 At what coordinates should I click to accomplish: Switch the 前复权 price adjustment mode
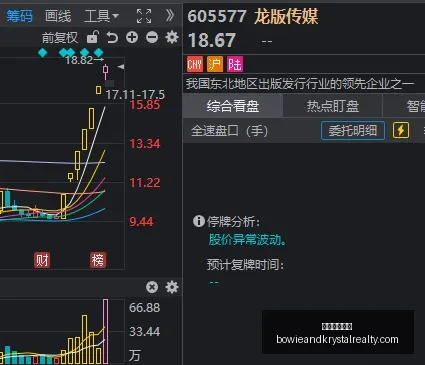[x=60, y=38]
